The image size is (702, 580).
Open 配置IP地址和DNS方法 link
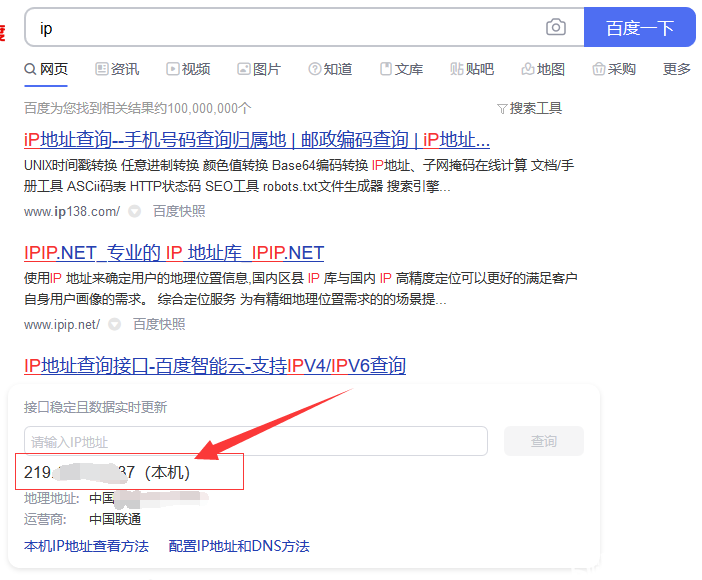239,546
